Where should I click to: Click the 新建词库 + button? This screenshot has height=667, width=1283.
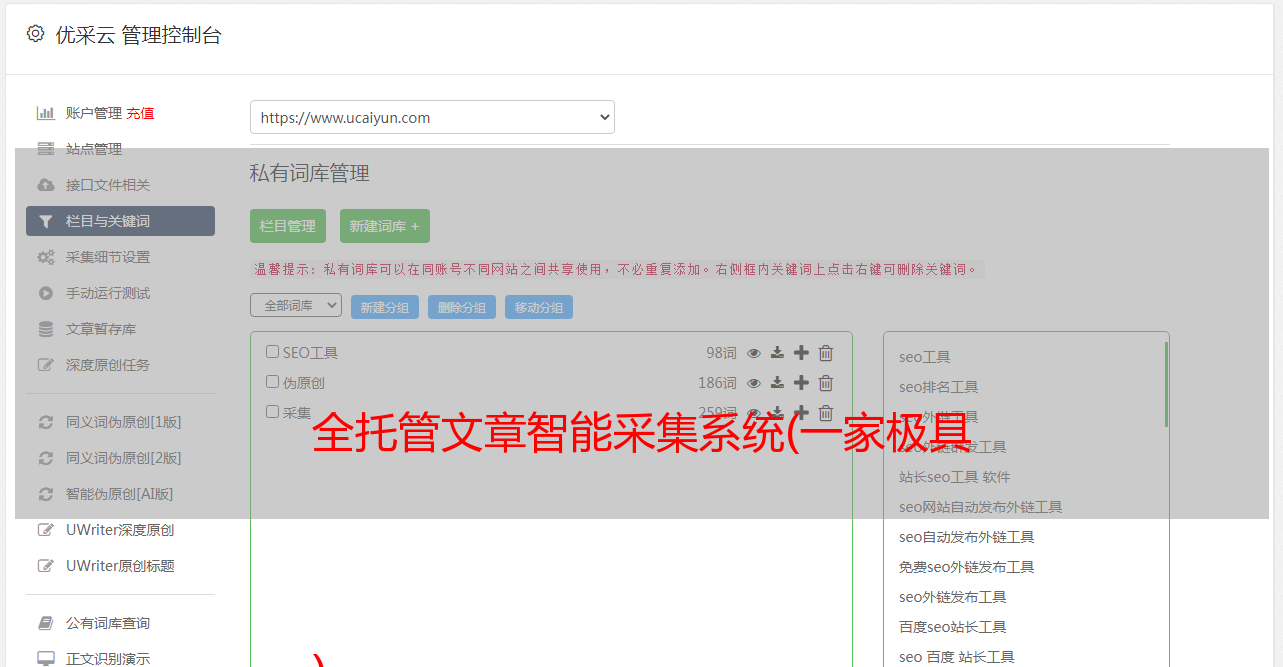(x=384, y=226)
